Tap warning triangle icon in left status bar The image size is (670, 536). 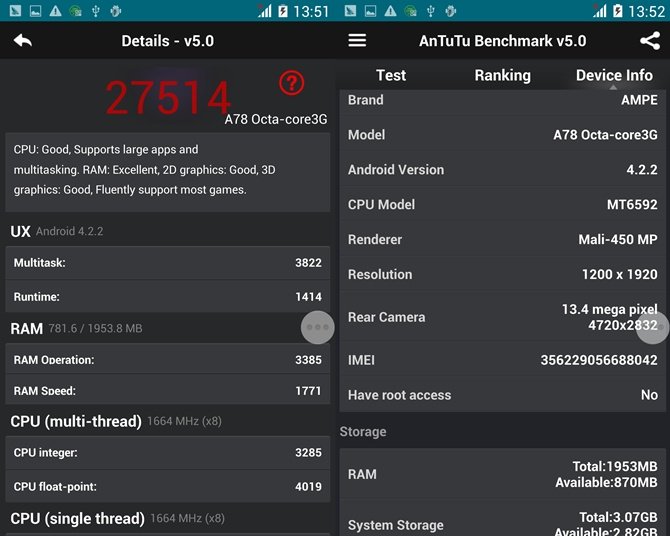tap(55, 11)
